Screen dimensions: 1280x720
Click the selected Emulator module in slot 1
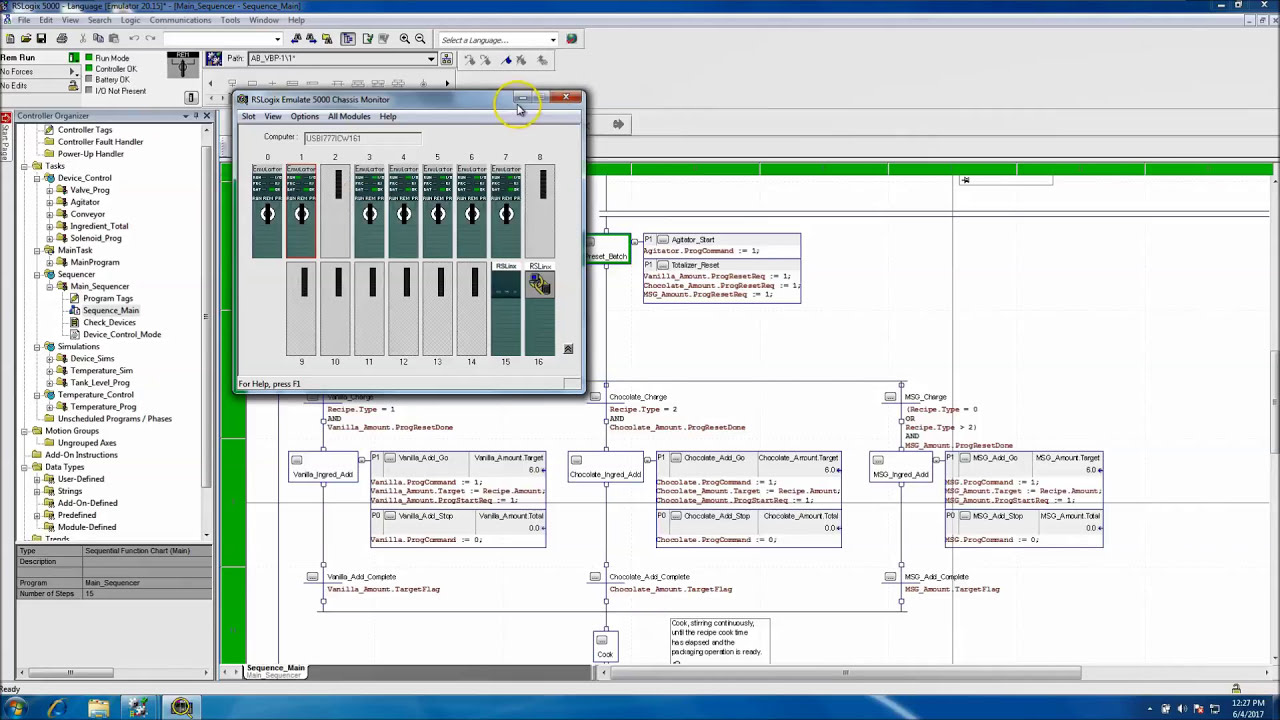click(301, 210)
